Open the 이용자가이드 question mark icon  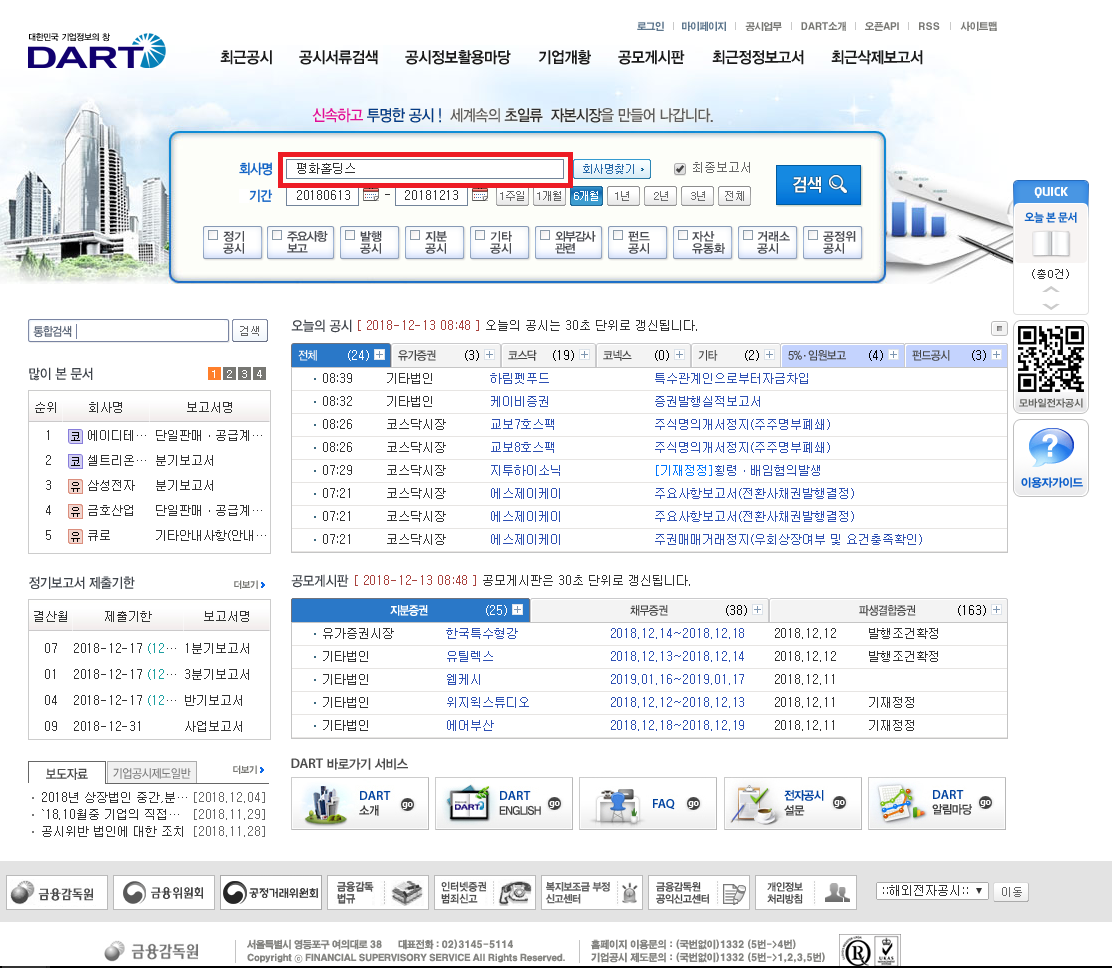click(1050, 447)
